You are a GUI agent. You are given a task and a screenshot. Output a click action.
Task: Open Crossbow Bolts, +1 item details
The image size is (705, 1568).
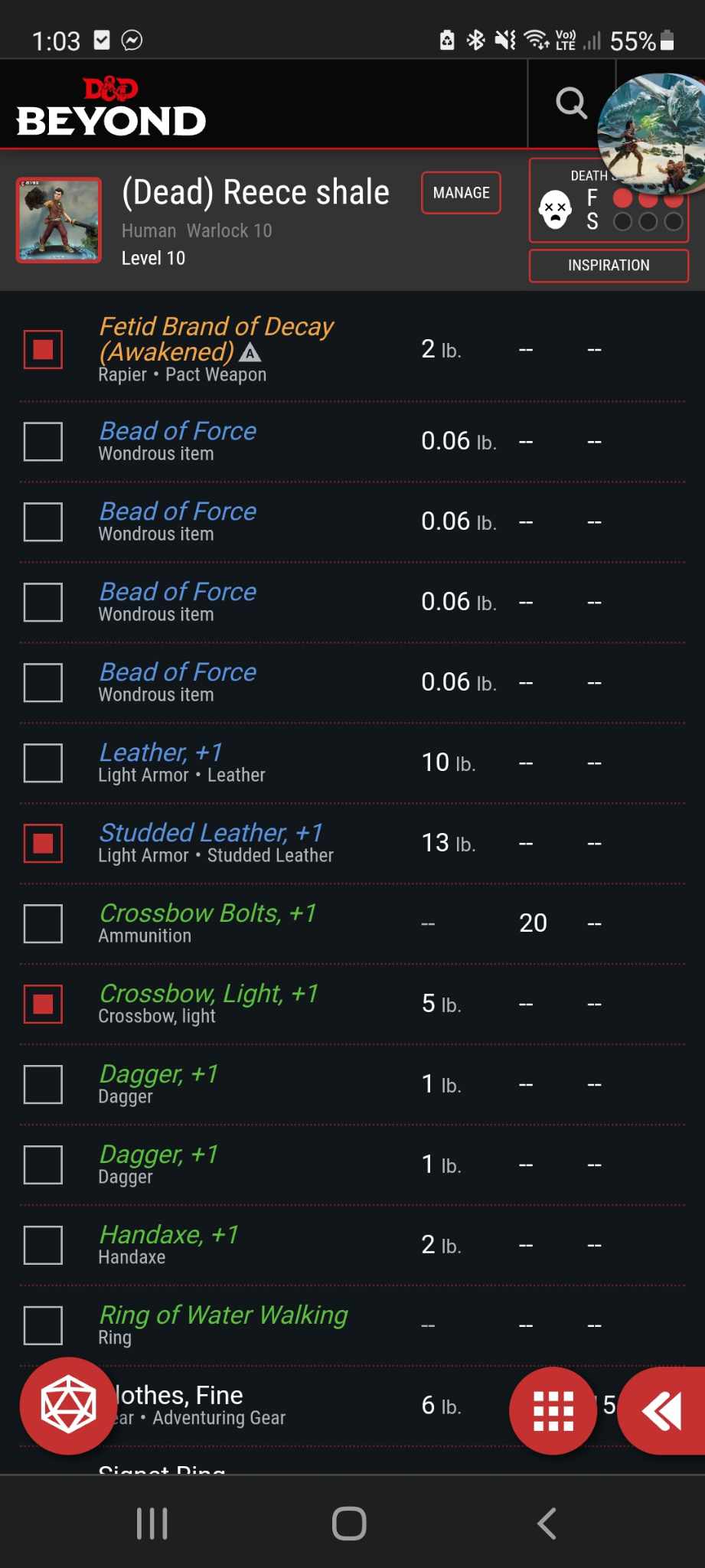207,913
